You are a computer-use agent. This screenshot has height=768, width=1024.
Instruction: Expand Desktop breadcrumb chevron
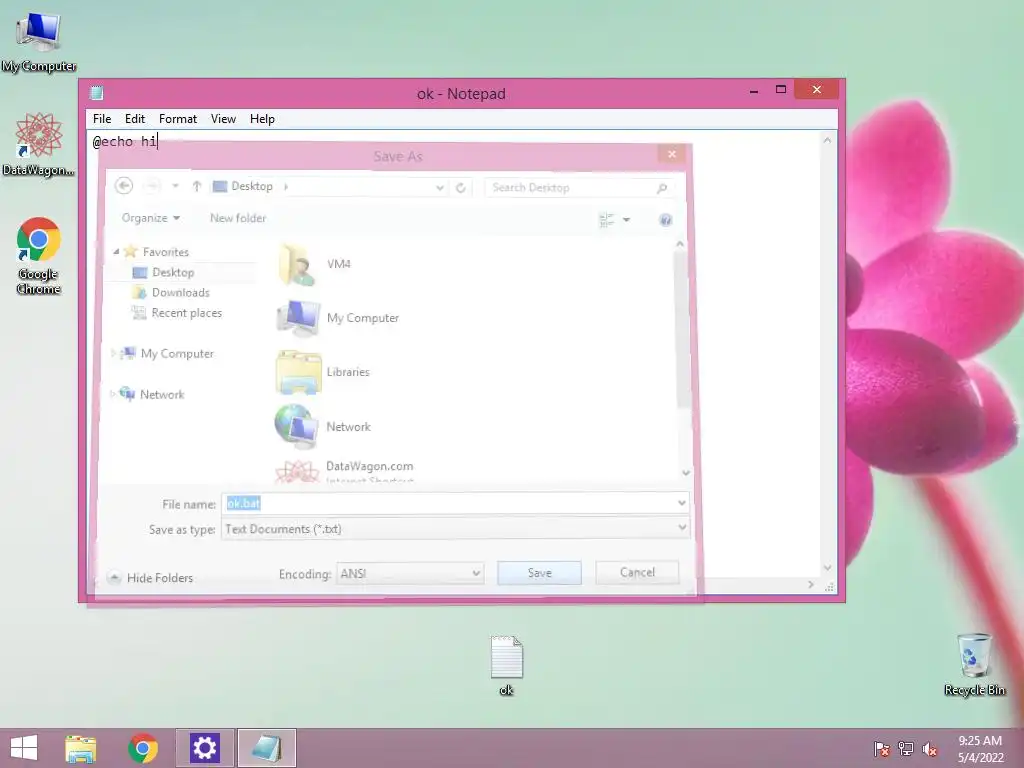tap(285, 187)
